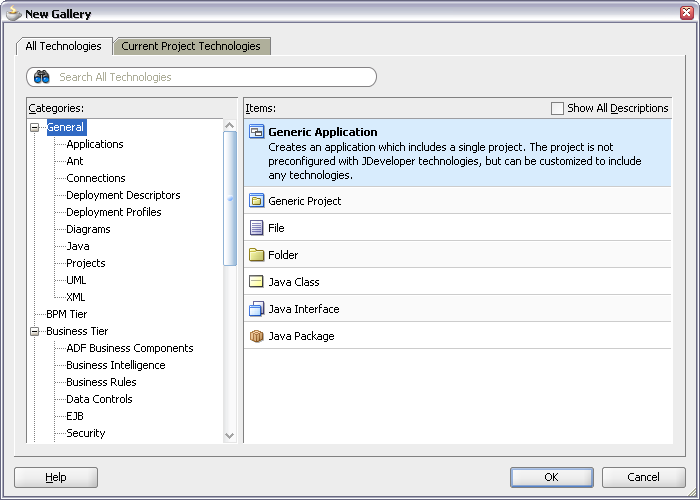Screen dimensions: 700x500
Task: Choose ADF Business Components category
Action: (x=129, y=348)
